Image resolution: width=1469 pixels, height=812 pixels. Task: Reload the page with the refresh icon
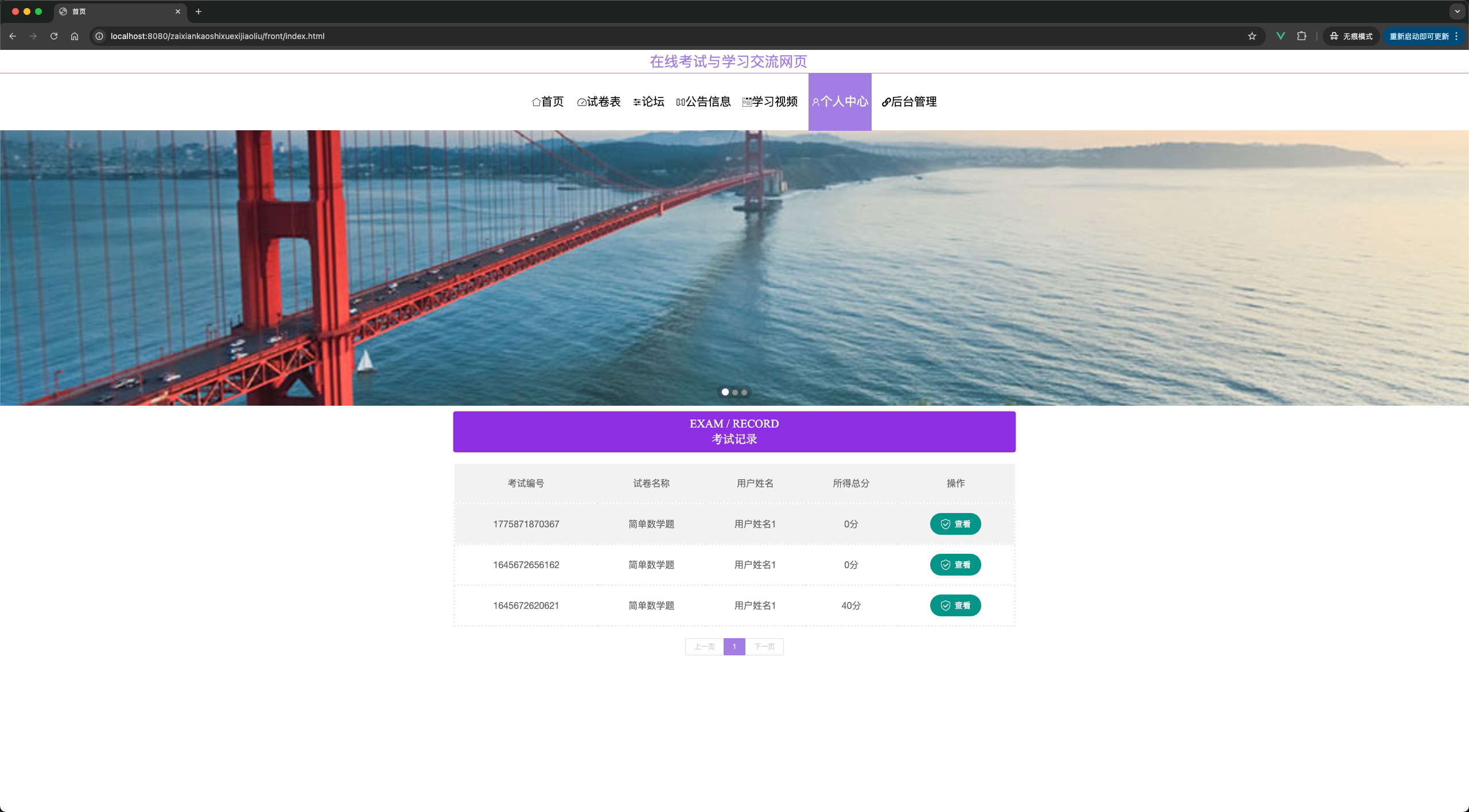pyautogui.click(x=54, y=36)
